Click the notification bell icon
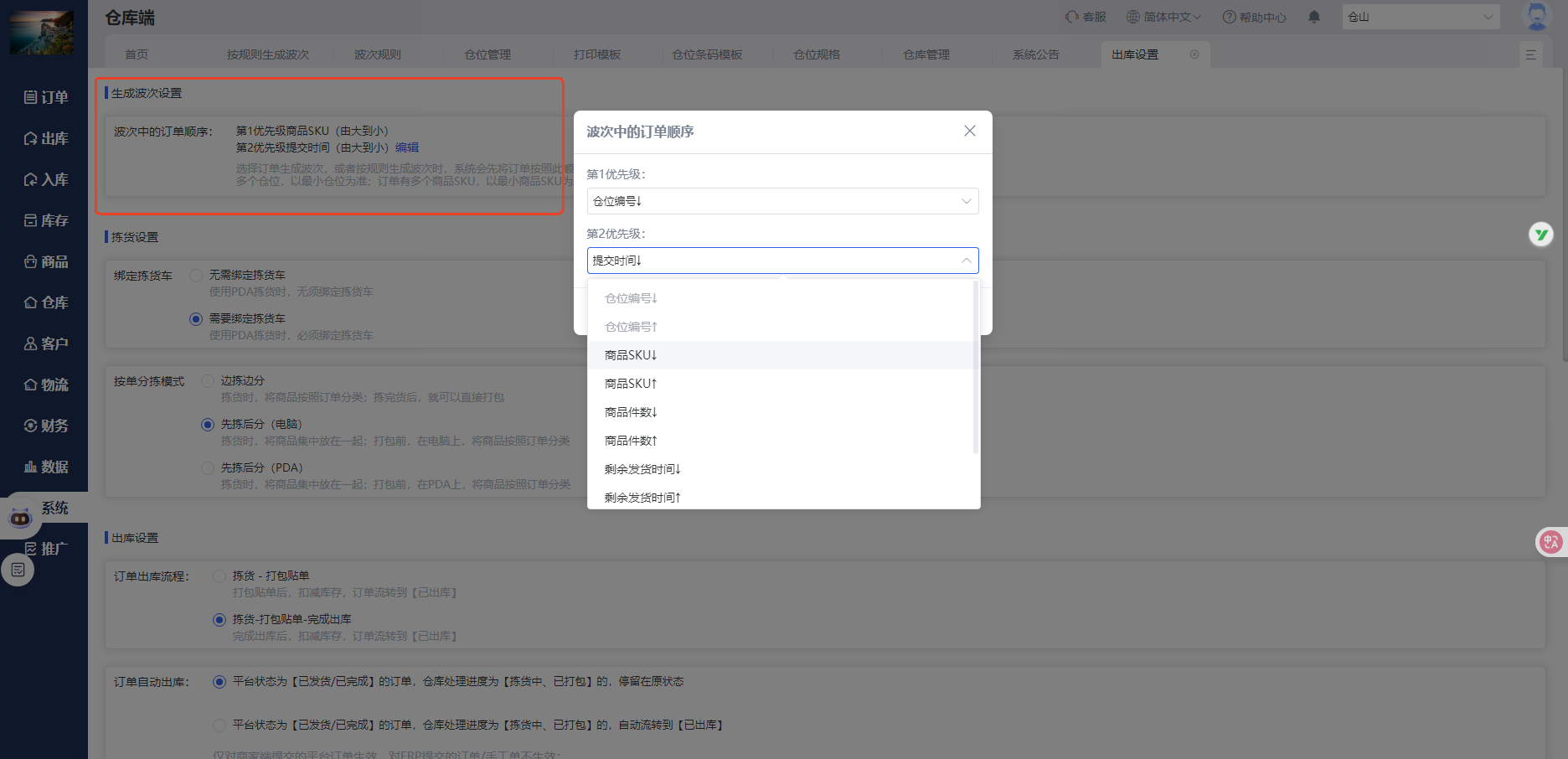This screenshot has width=1568, height=759. (1314, 17)
